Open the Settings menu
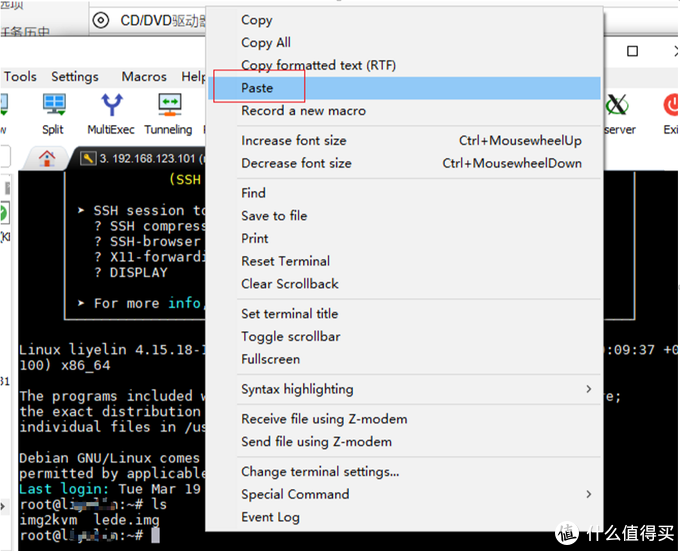Screen dimensions: 680x551 75,77
